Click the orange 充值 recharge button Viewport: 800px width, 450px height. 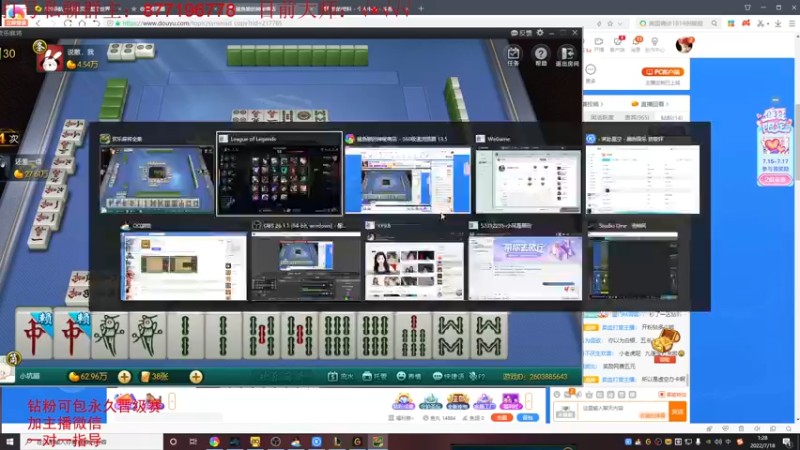(x=502, y=417)
